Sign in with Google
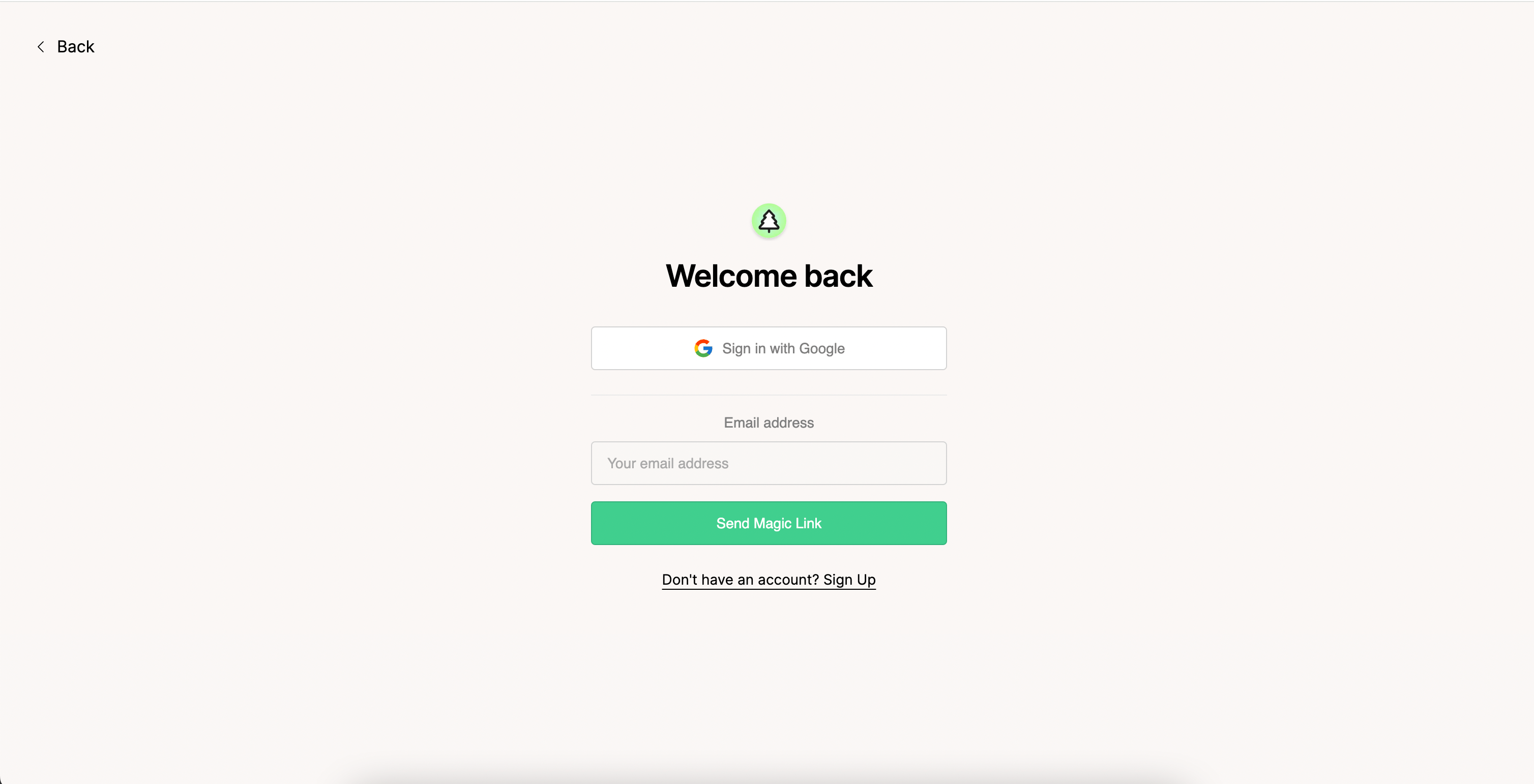Viewport: 1534px width, 784px height. pyautogui.click(x=769, y=348)
